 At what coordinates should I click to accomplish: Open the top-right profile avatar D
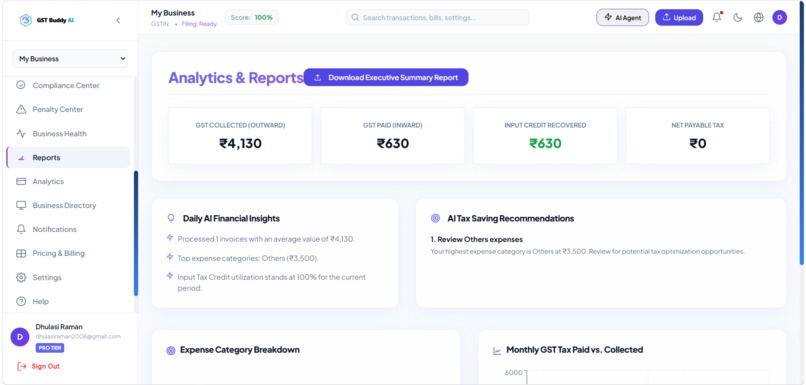point(780,17)
